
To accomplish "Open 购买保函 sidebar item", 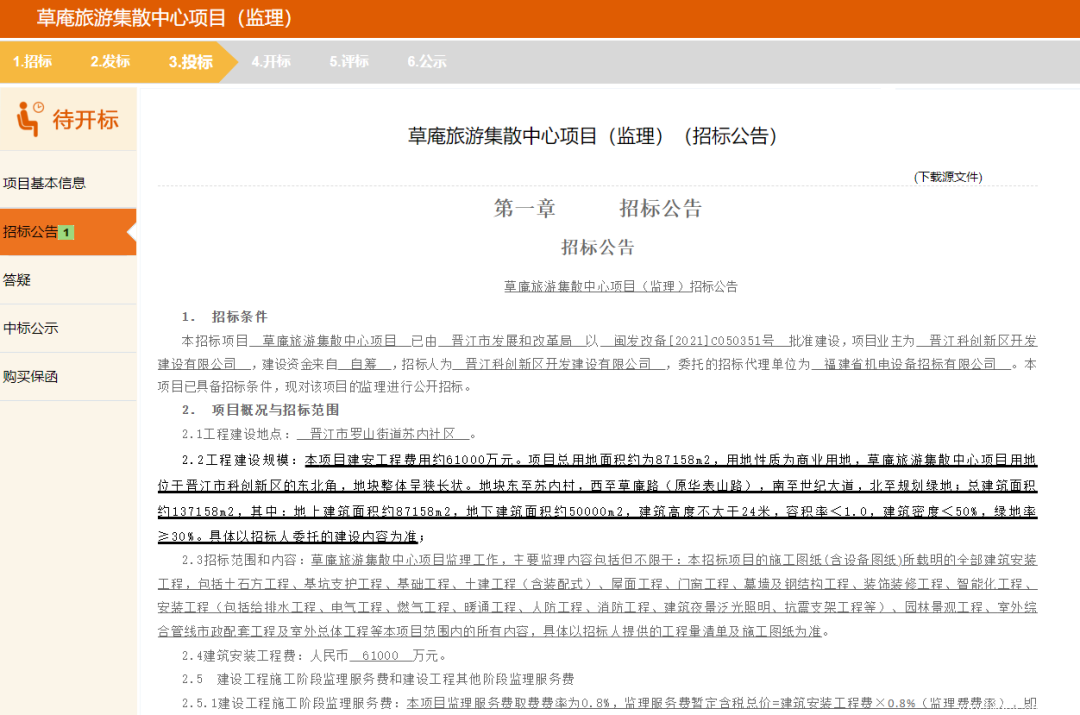I will pos(68,377).
